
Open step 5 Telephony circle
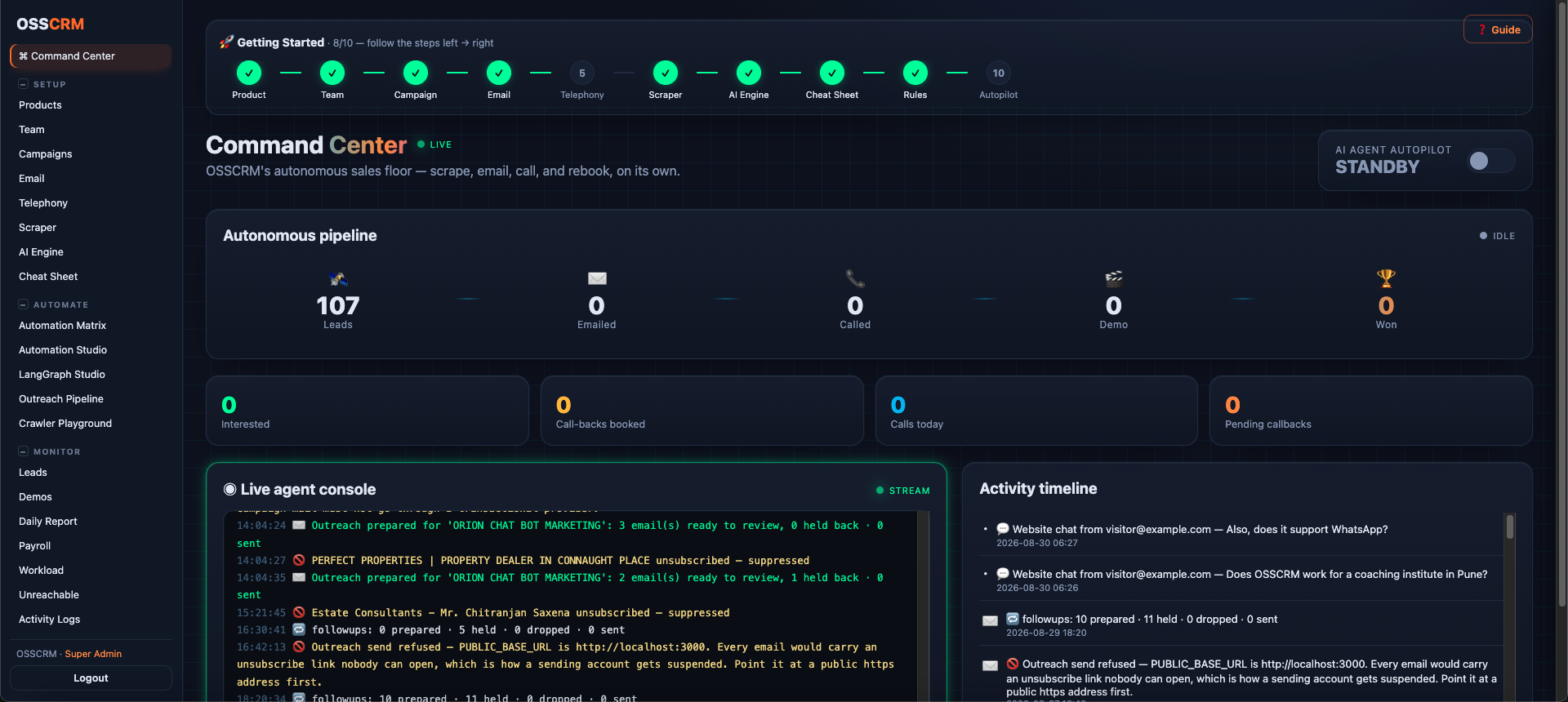pos(582,73)
